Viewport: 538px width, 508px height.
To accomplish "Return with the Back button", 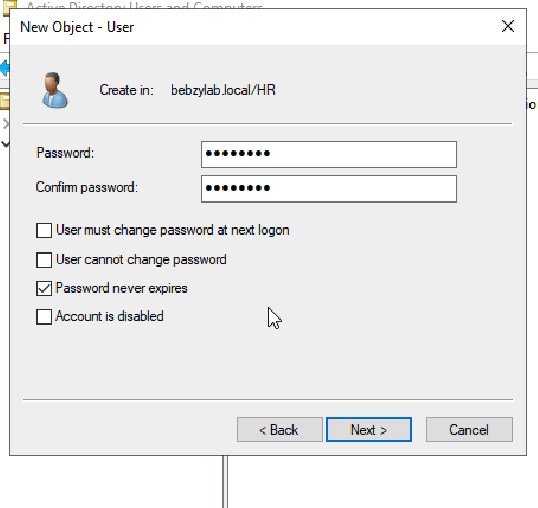I will coord(280,429).
